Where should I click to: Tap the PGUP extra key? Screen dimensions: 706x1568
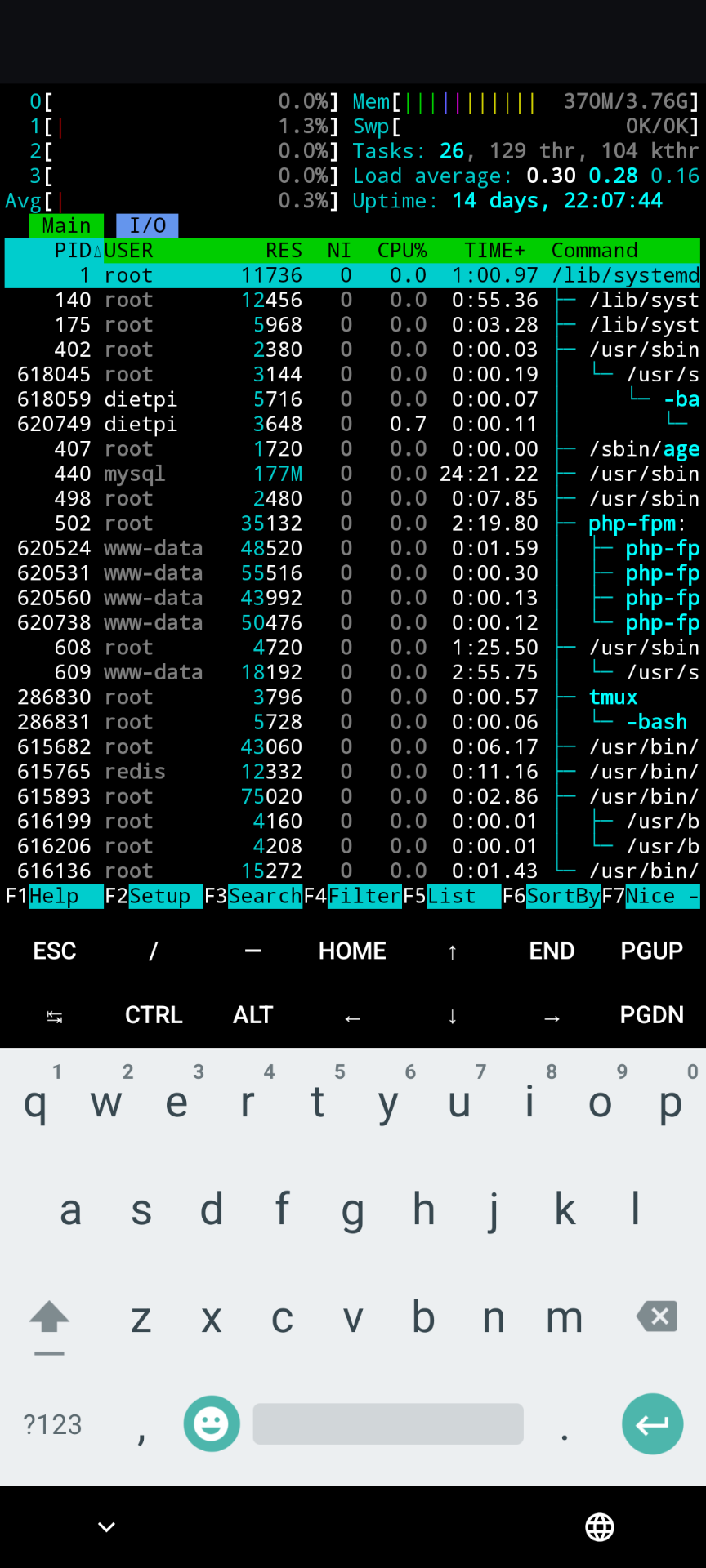651,951
